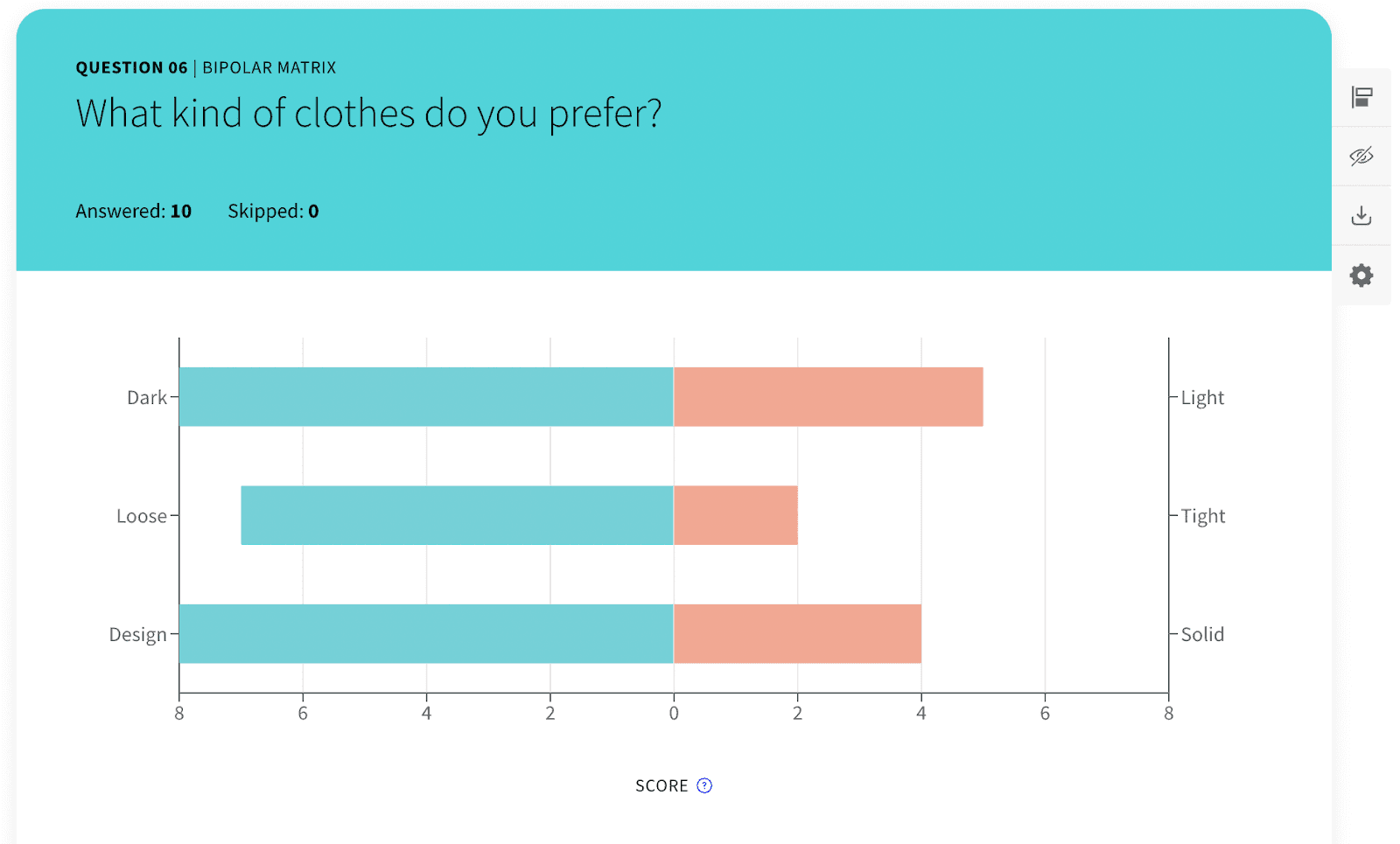Click the Skipped: 0 count
1400x844 pixels.
click(x=273, y=211)
